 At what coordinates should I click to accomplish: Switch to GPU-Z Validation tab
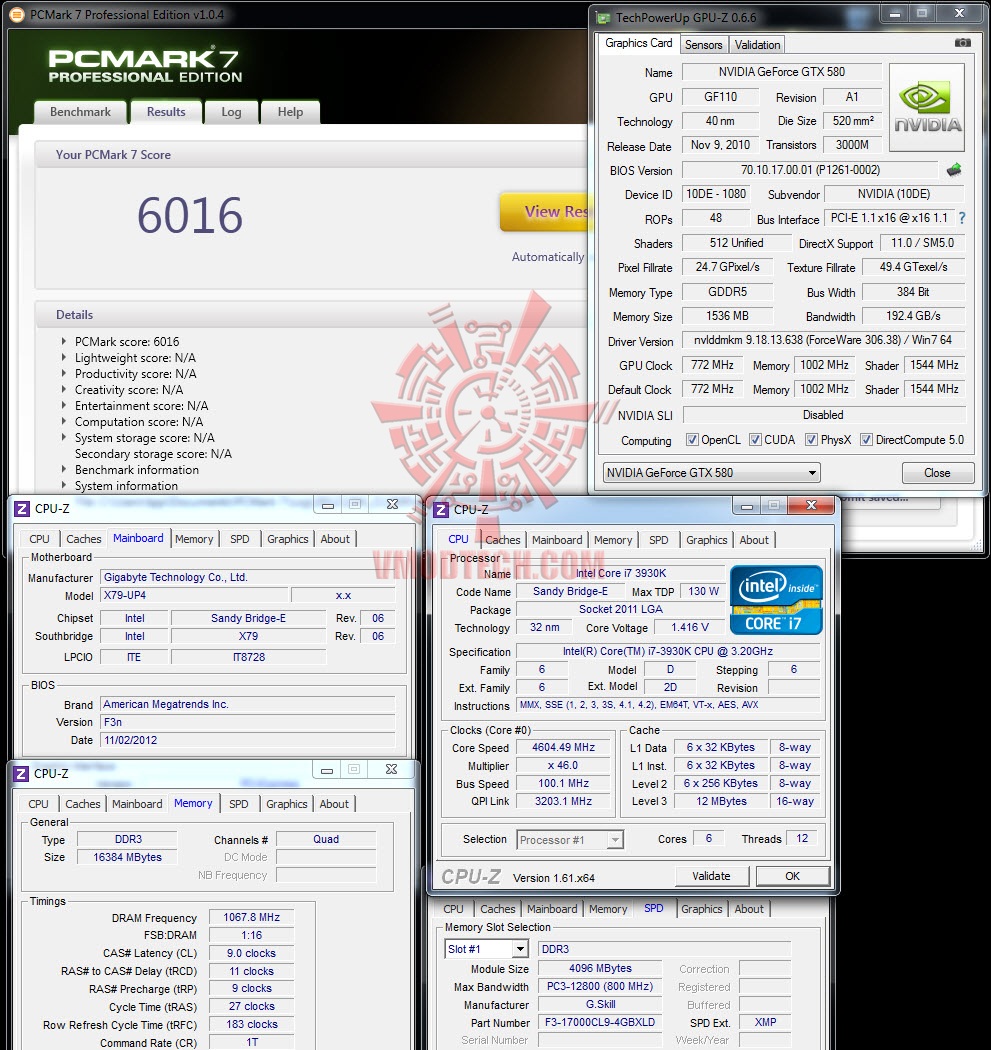coord(757,45)
